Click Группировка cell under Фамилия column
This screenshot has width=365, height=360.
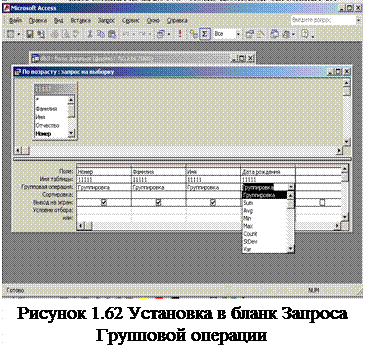pyautogui.click(x=158, y=187)
